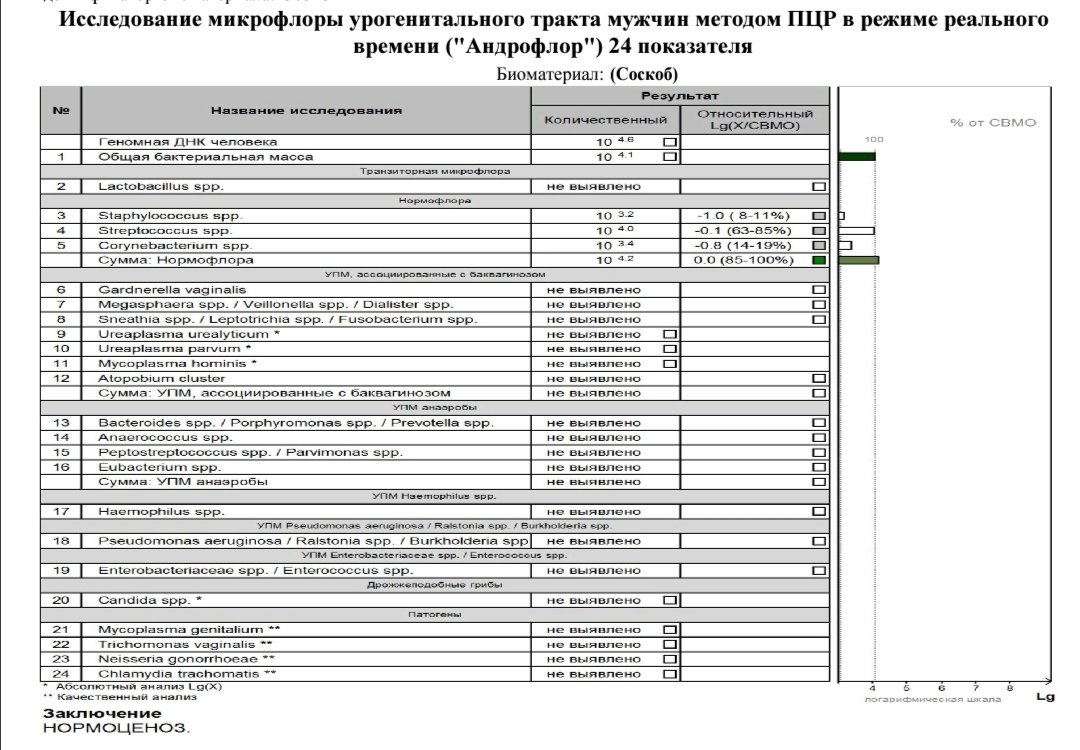This screenshot has height=750, width=1080.
Task: Select the "Megasphaera spp. / Veillonella spp." row name
Action: pos(276,304)
